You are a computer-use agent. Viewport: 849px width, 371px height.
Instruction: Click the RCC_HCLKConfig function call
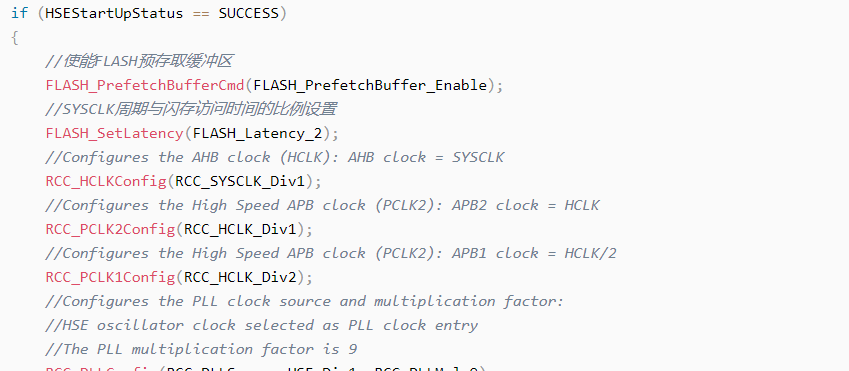tap(106, 181)
